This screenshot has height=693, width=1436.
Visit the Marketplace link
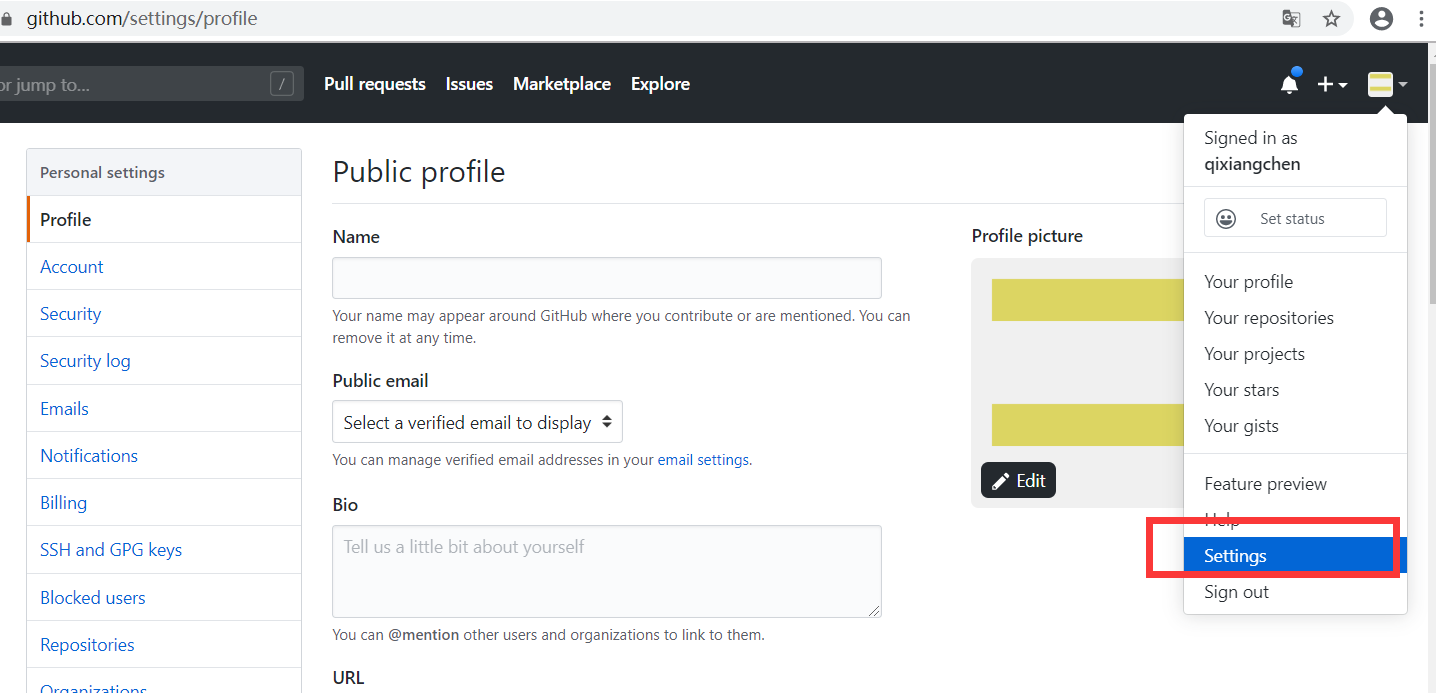pyautogui.click(x=562, y=84)
